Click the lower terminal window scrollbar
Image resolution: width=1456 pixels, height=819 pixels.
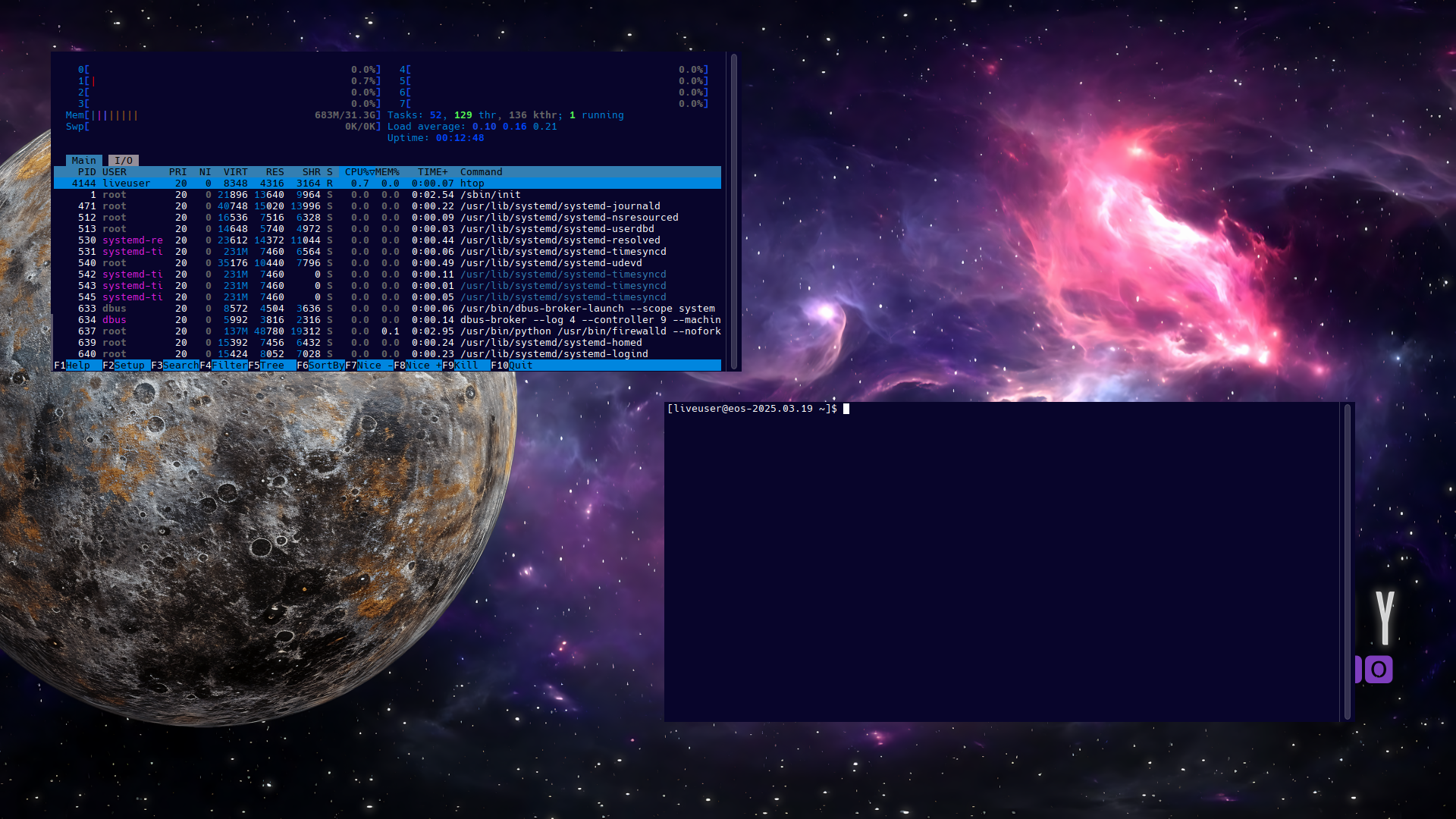coord(1348,561)
